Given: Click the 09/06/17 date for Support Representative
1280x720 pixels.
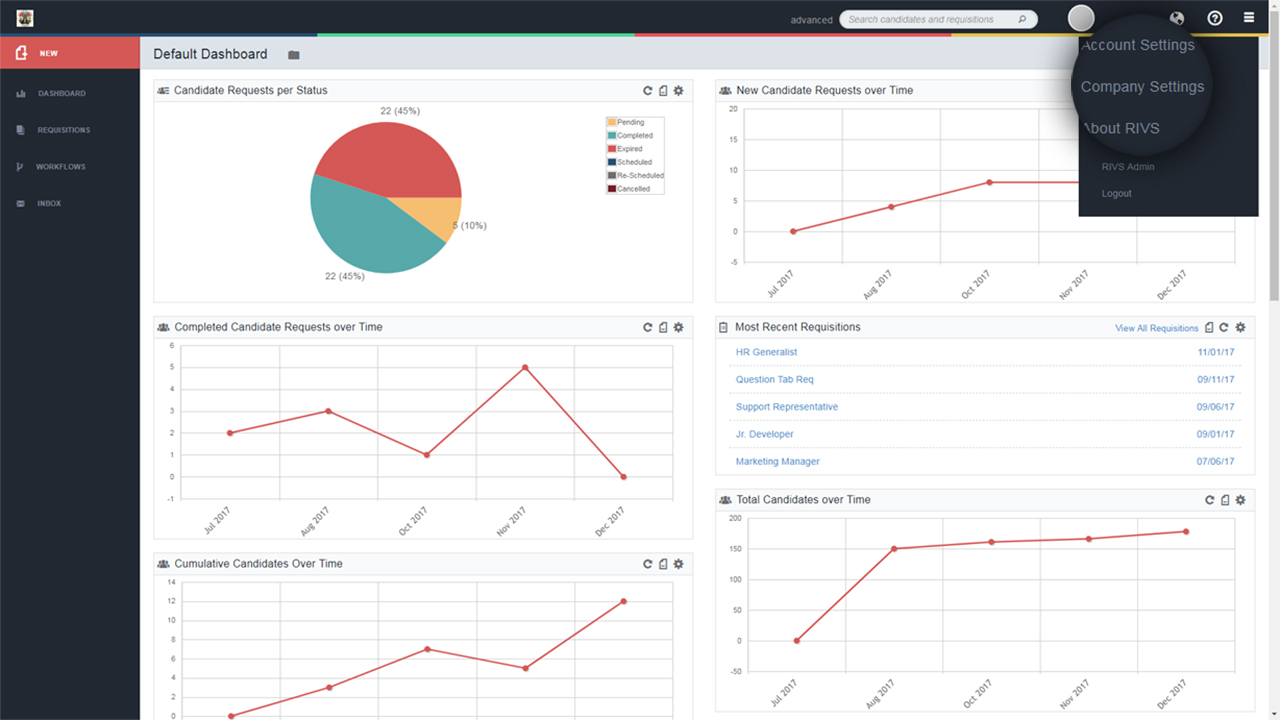Looking at the screenshot, I should pos(1215,407).
